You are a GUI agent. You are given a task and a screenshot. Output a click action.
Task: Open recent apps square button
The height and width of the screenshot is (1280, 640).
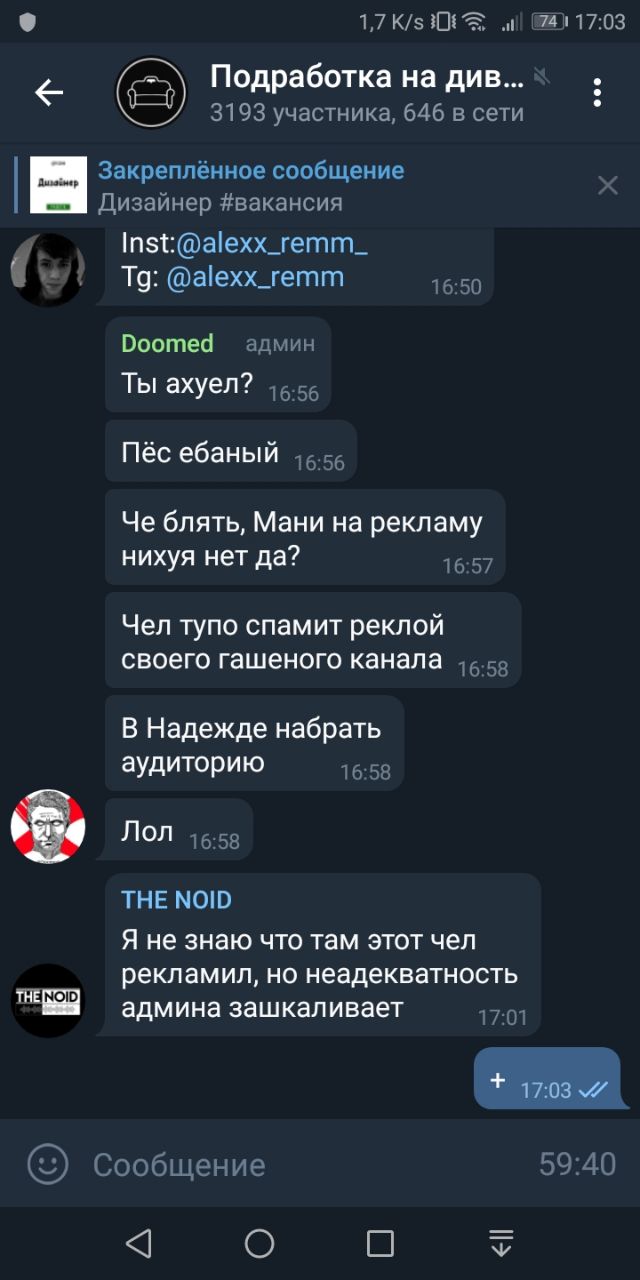pos(380,1243)
